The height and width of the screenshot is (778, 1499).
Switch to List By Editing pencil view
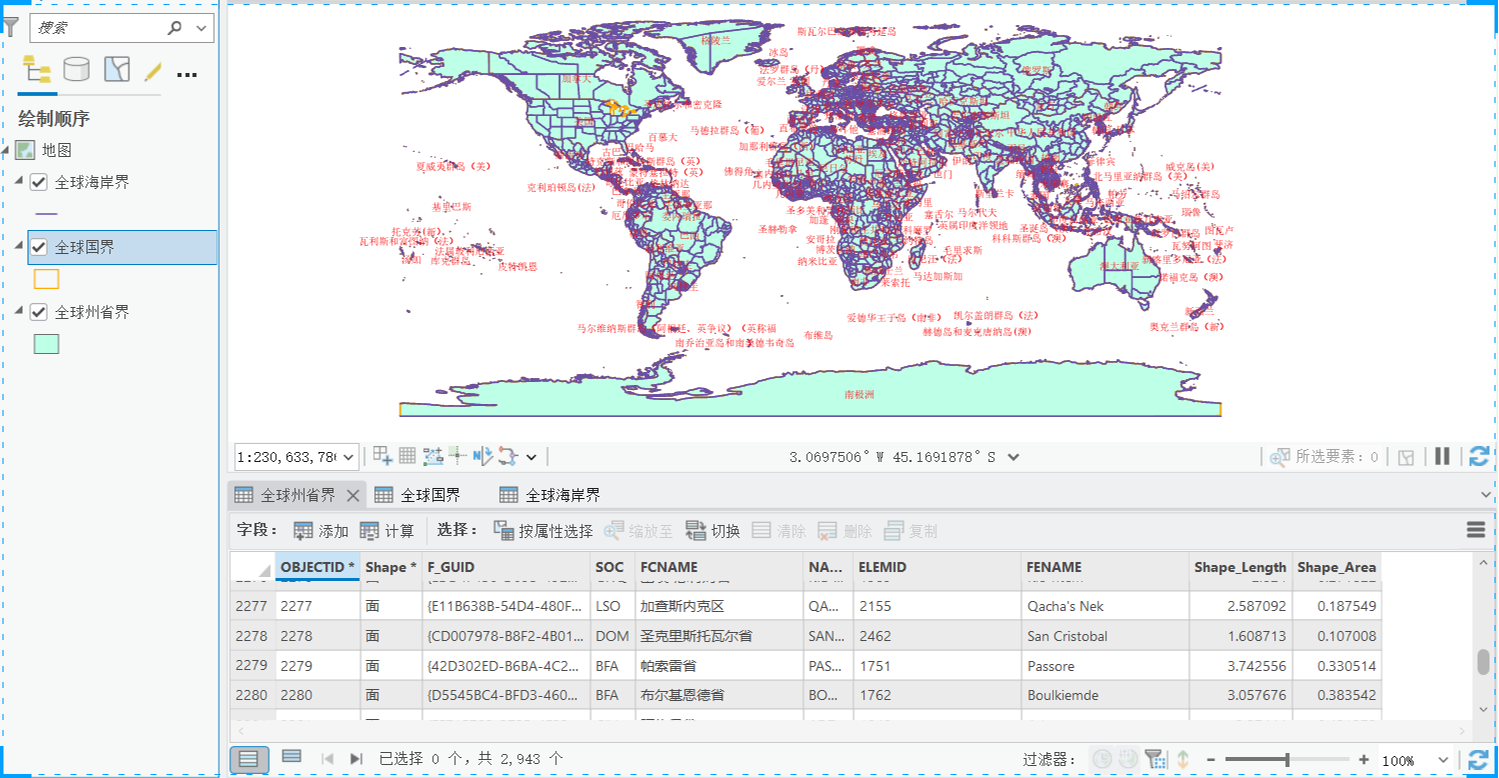point(153,71)
